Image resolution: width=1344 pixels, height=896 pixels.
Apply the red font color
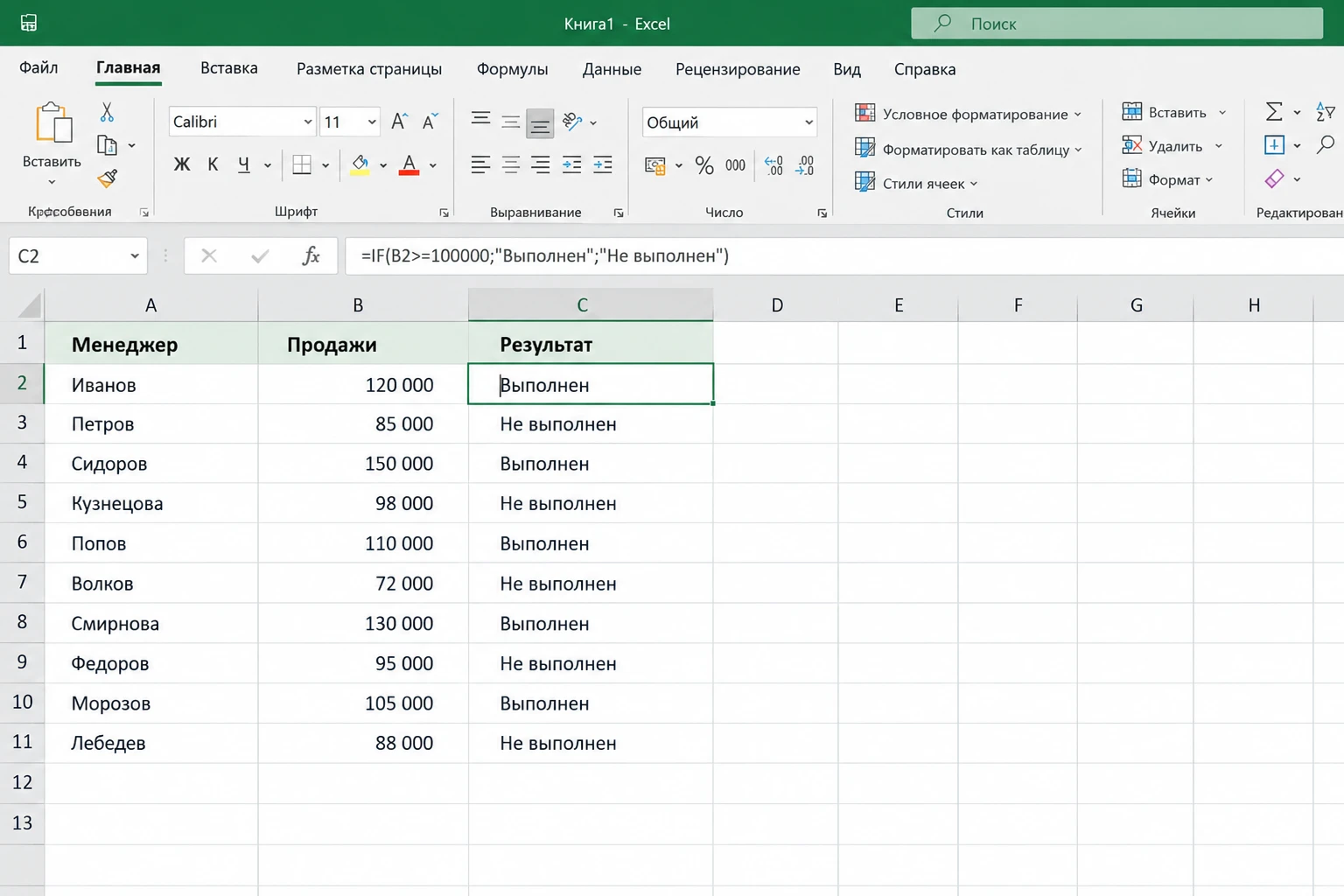coord(409,164)
